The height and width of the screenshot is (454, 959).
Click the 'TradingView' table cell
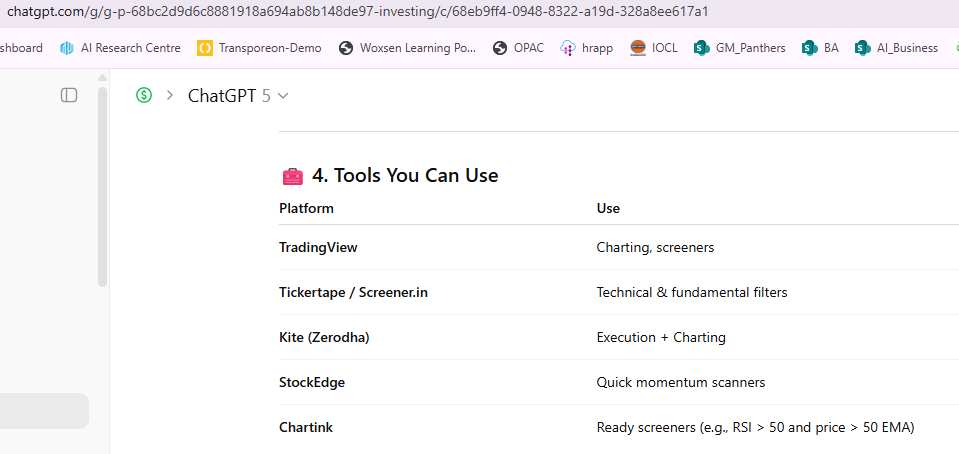pyautogui.click(x=318, y=247)
